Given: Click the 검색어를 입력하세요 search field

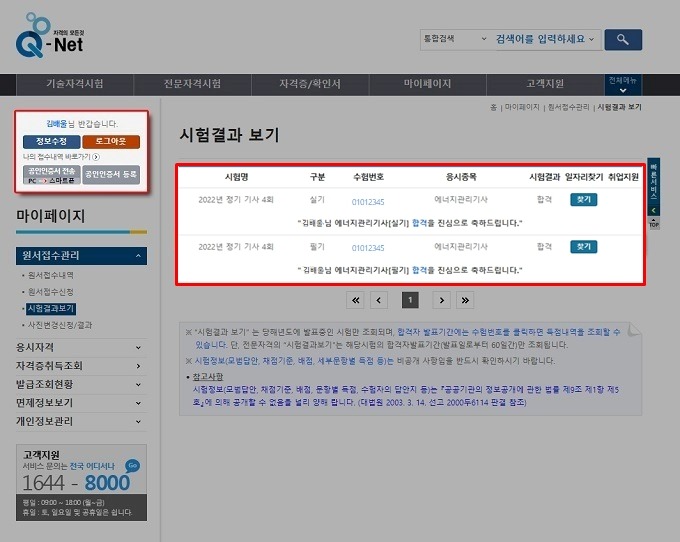Looking at the screenshot, I should click(x=545, y=39).
